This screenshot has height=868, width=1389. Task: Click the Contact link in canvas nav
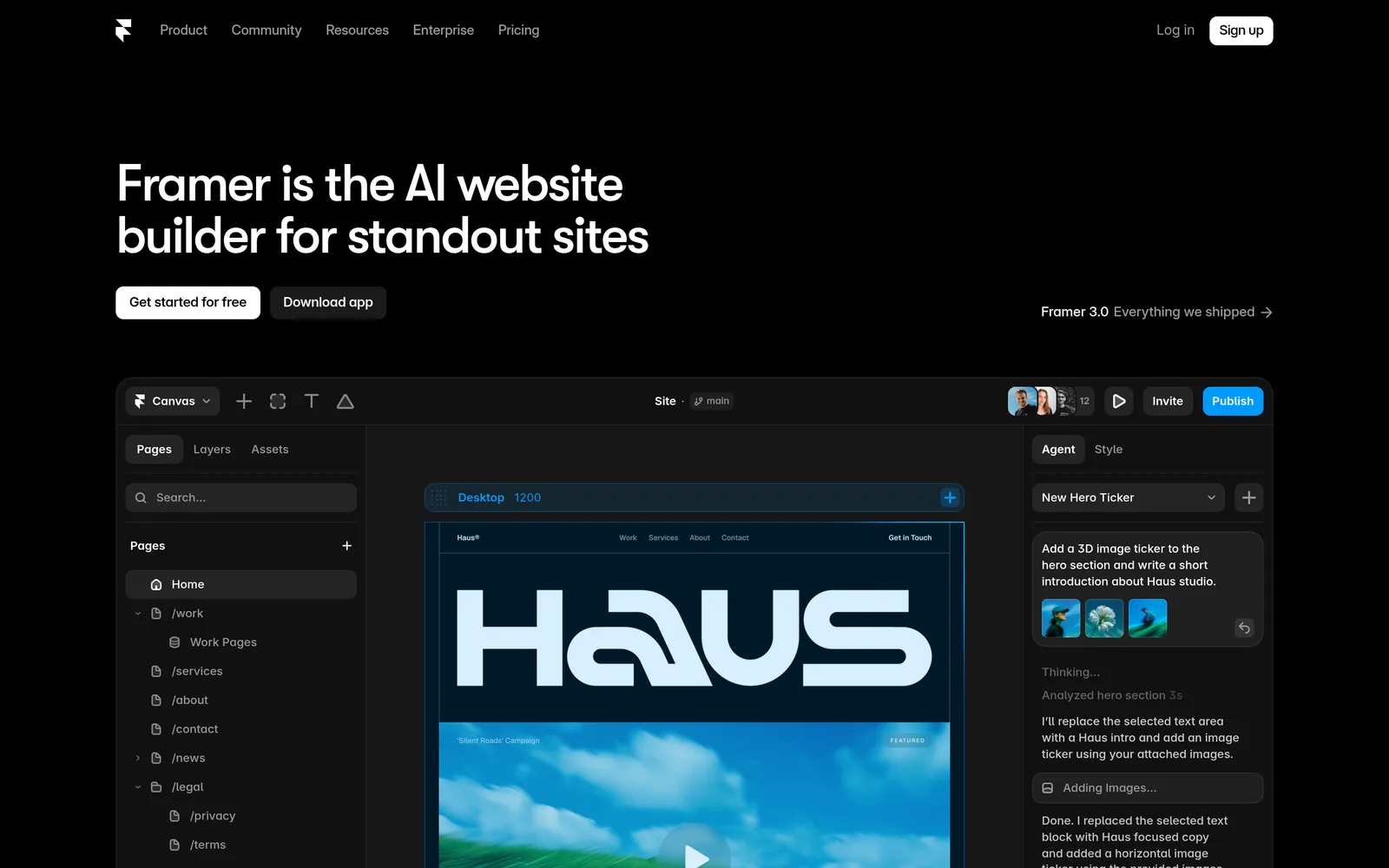pyautogui.click(x=735, y=538)
